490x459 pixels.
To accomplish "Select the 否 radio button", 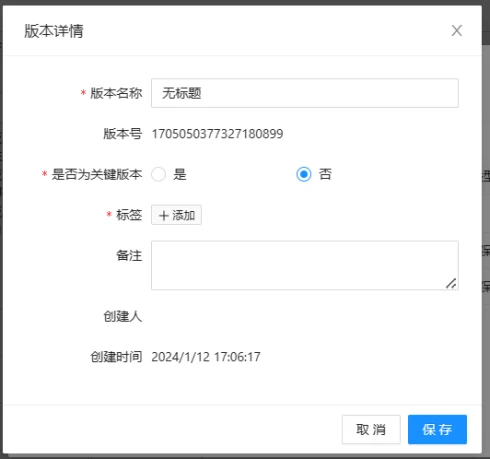I will [x=304, y=174].
